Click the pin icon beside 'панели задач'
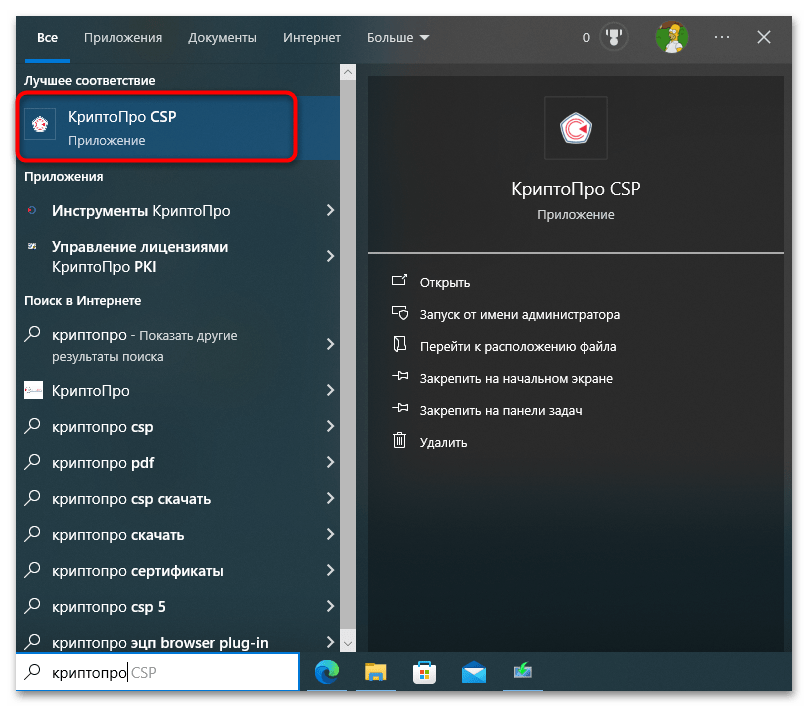808x707 pixels. point(400,408)
